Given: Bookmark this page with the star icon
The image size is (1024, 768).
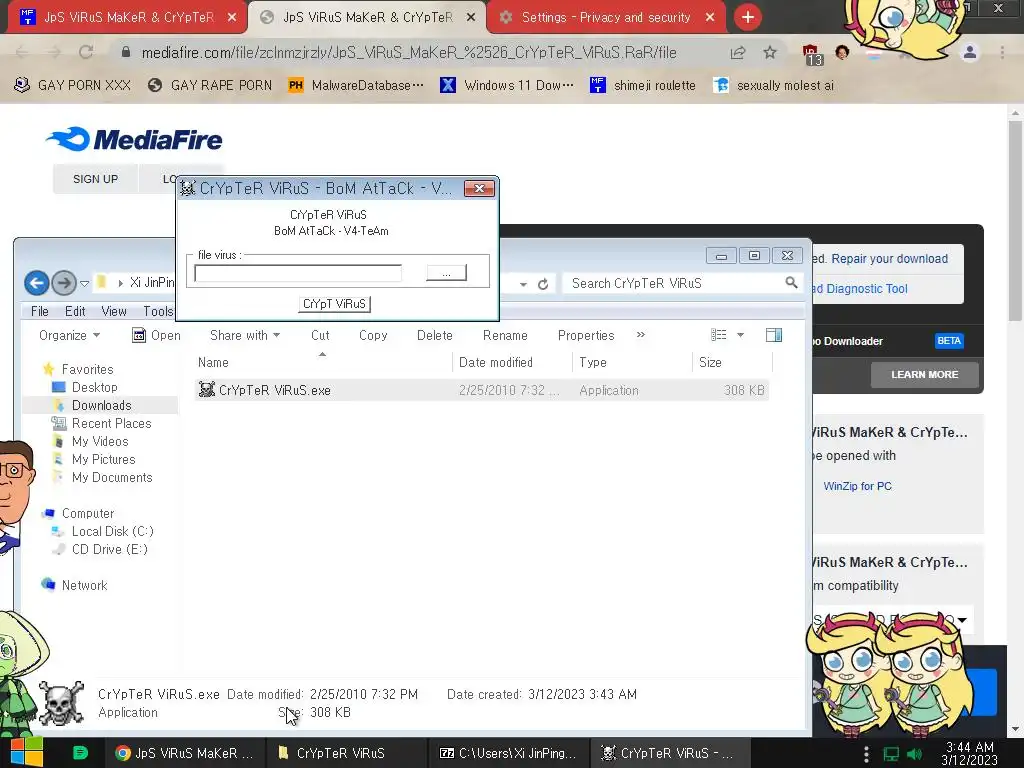Looking at the screenshot, I should click(x=770, y=52).
